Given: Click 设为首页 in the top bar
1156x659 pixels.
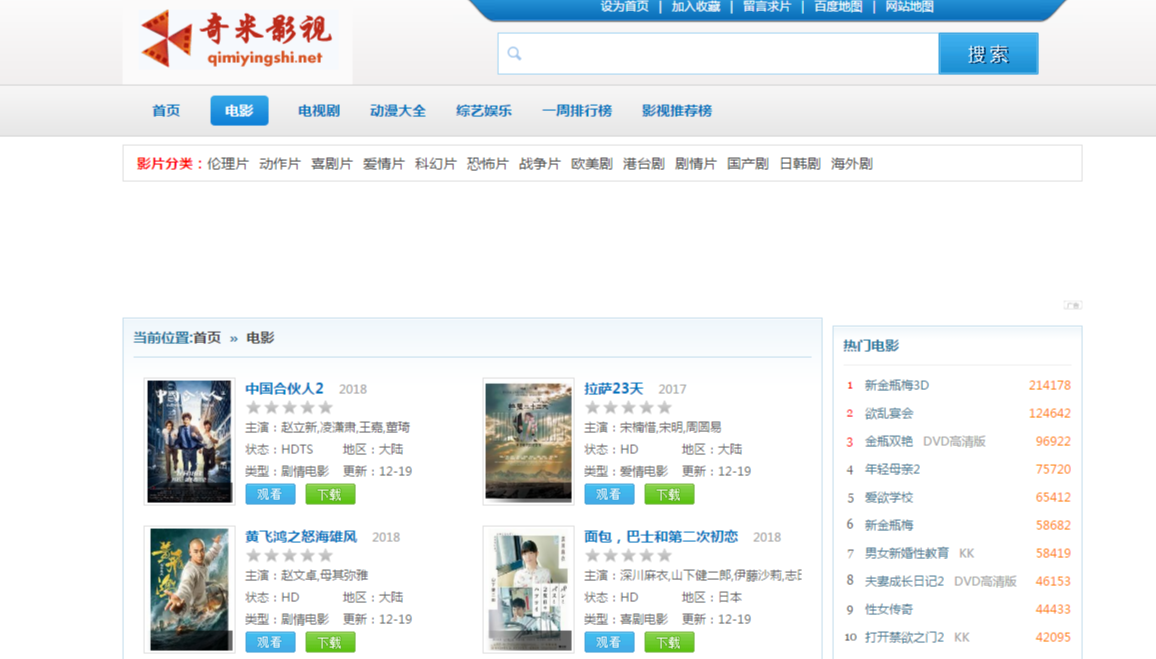Looking at the screenshot, I should (624, 7).
